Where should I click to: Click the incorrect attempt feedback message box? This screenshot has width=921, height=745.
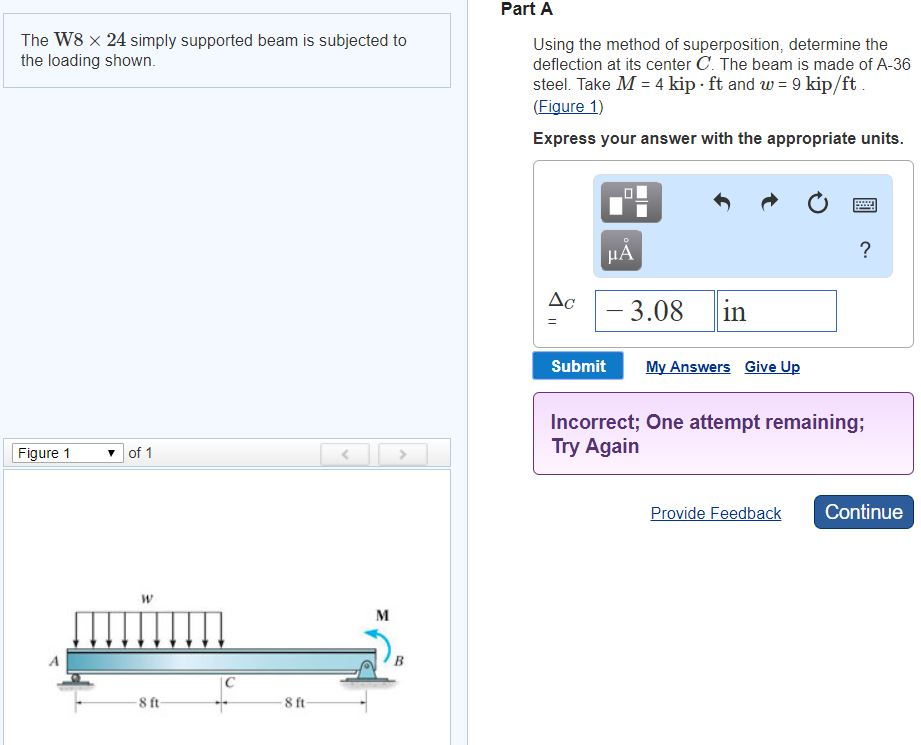pyautogui.click(x=723, y=433)
